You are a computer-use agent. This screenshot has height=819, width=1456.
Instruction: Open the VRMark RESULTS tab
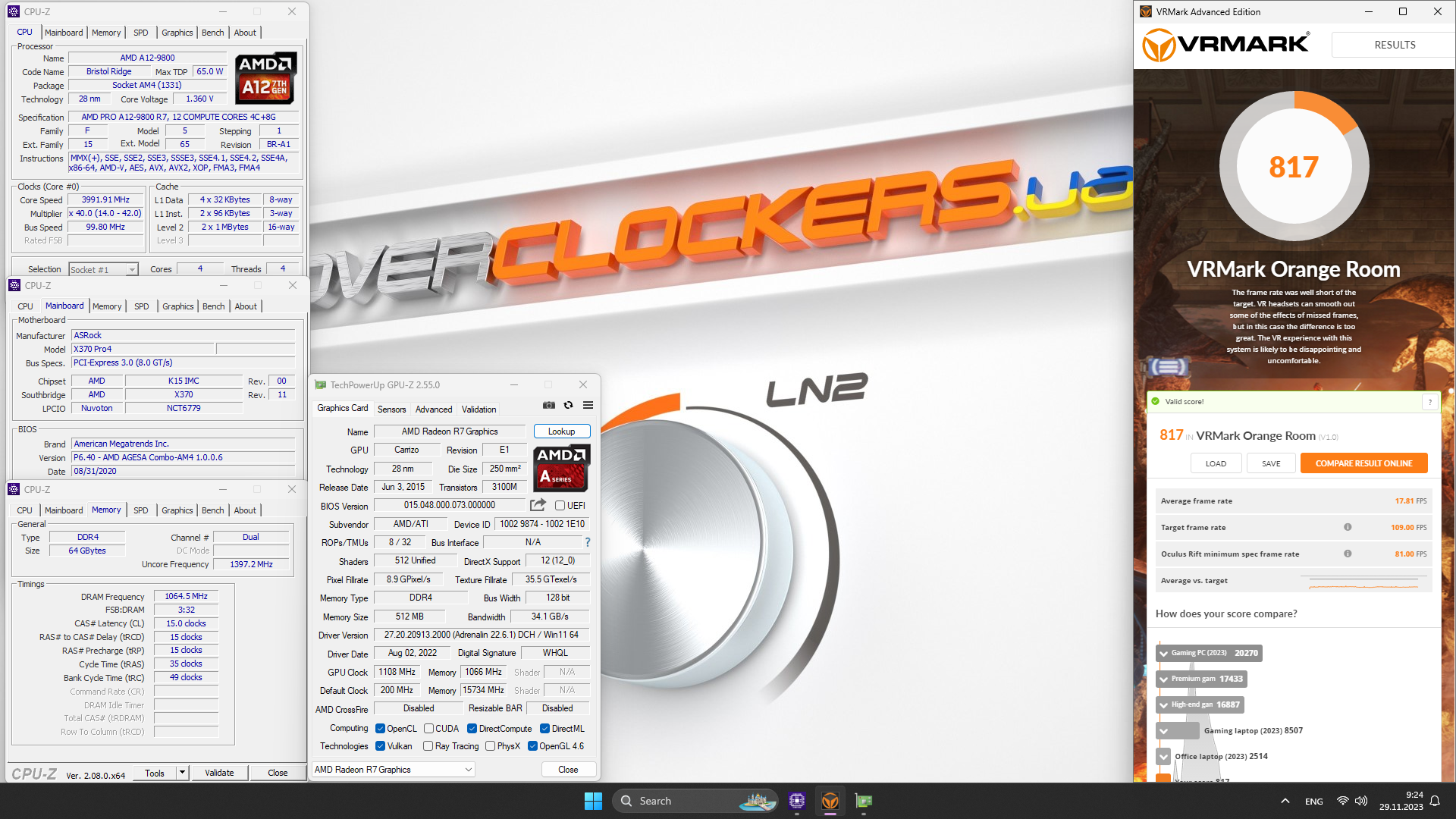(1395, 45)
